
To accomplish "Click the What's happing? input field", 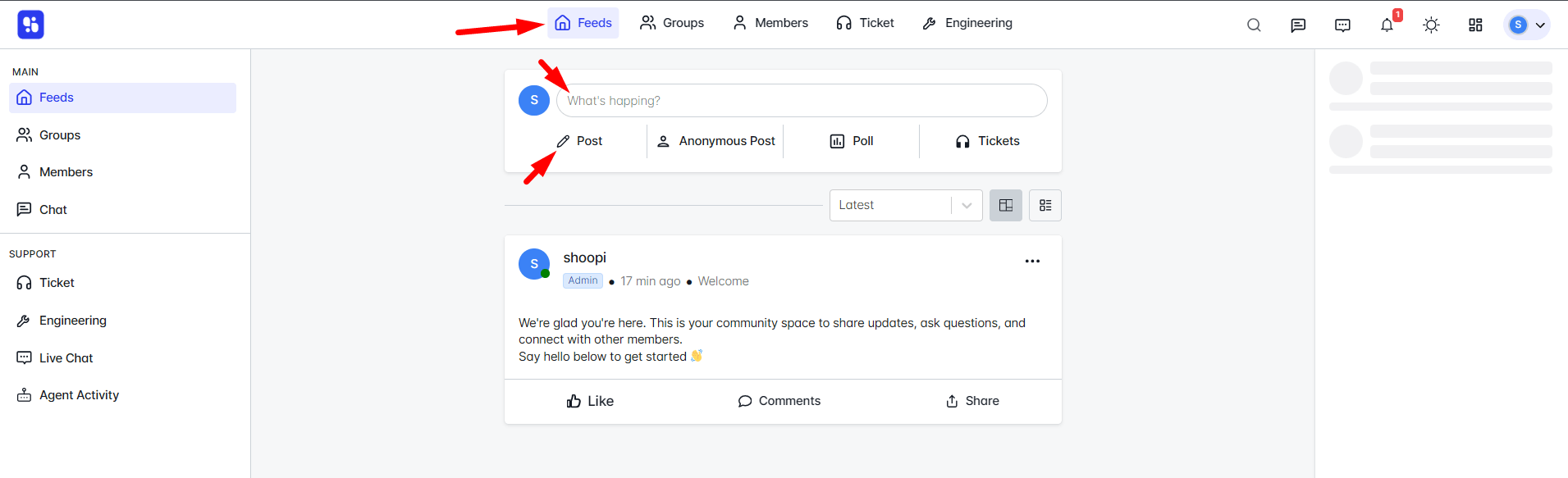I will point(802,101).
